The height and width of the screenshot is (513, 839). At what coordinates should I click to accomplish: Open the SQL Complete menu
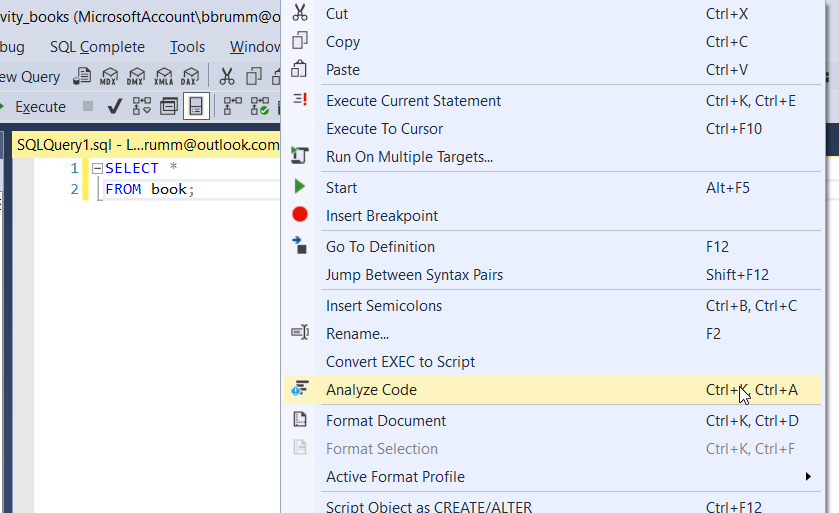97,47
